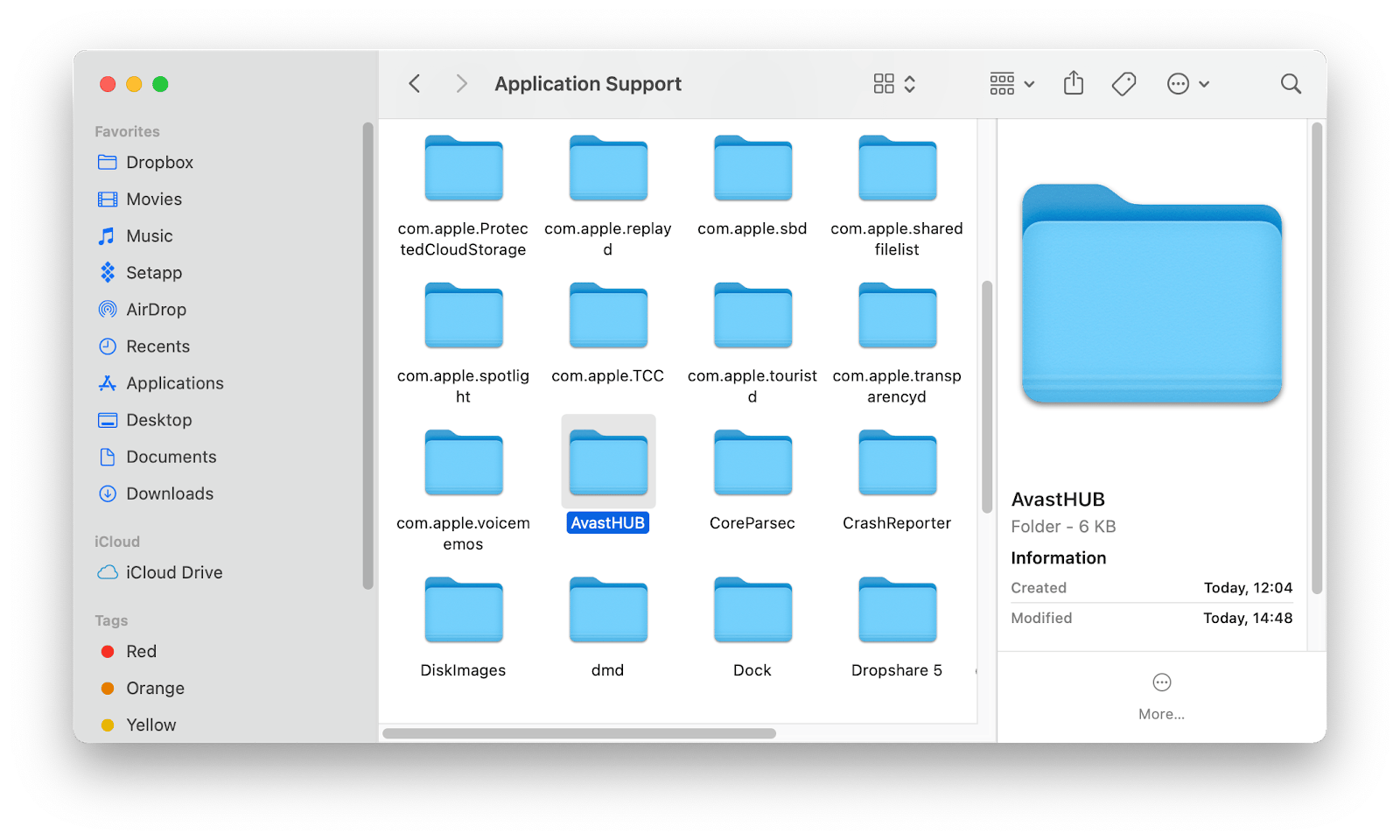The width and height of the screenshot is (1400, 840).
Task: Click the Created date value Today, 12:04
Action: [x=1248, y=588]
